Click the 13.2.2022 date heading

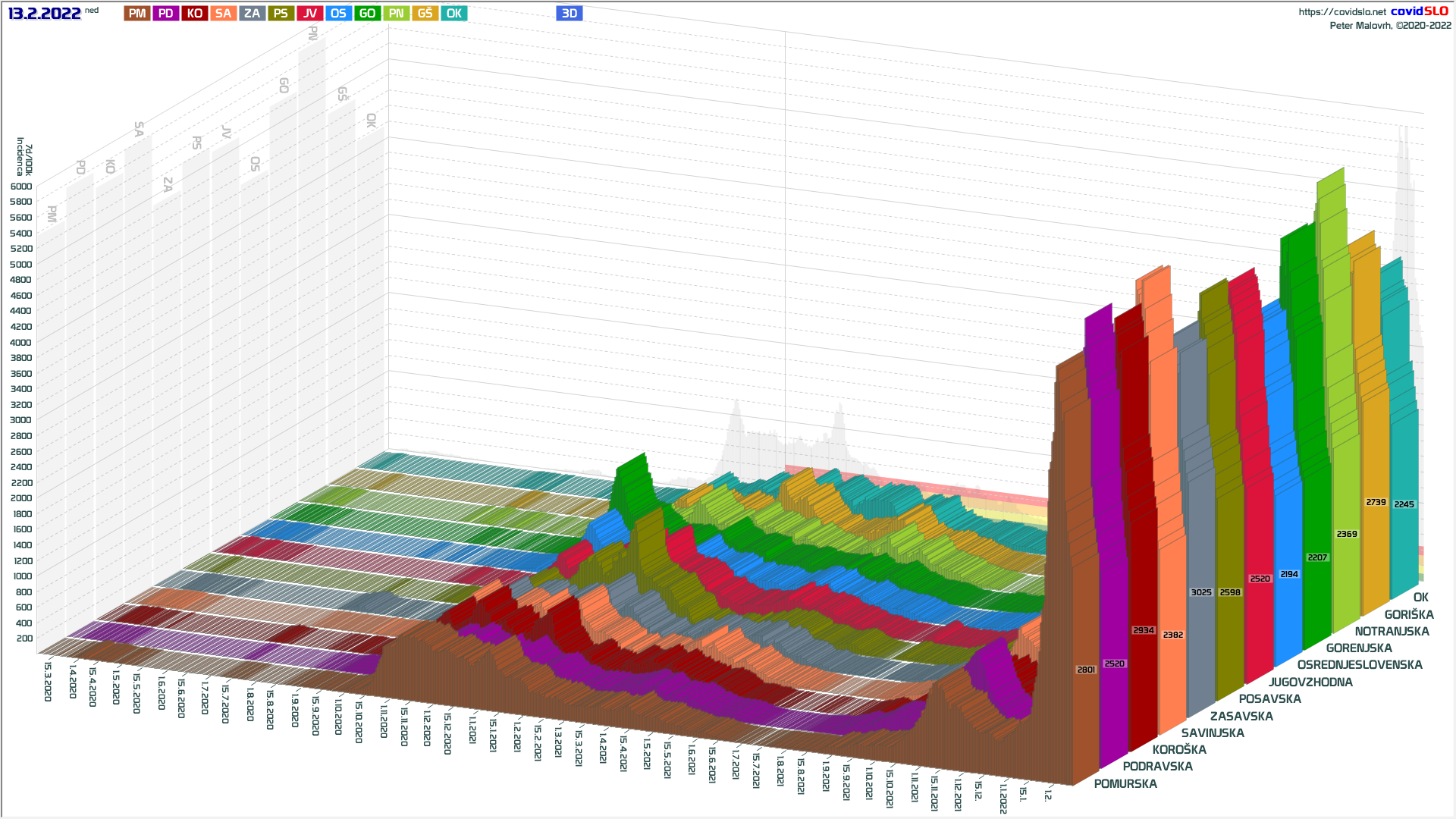click(44, 13)
